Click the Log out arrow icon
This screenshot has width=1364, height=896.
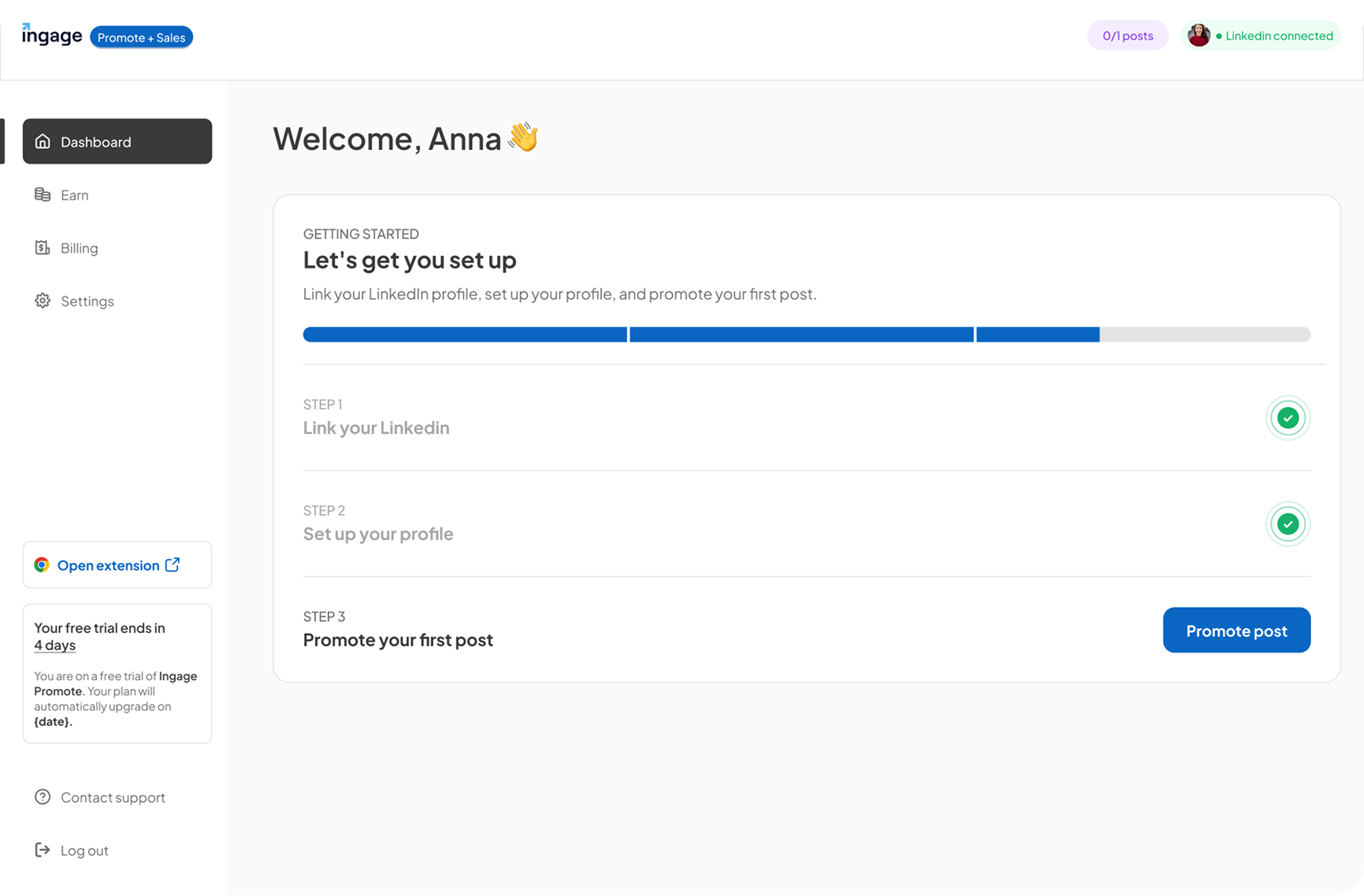coord(42,850)
